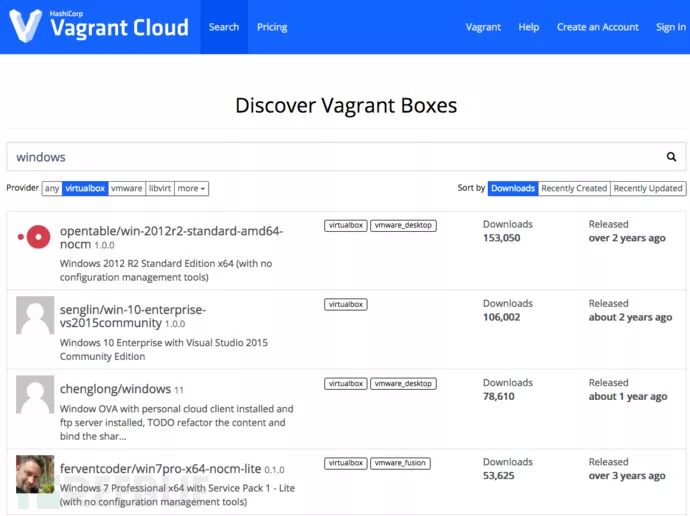690x516 pixels.
Task: Click the search magnifier icon
Action: click(672, 157)
